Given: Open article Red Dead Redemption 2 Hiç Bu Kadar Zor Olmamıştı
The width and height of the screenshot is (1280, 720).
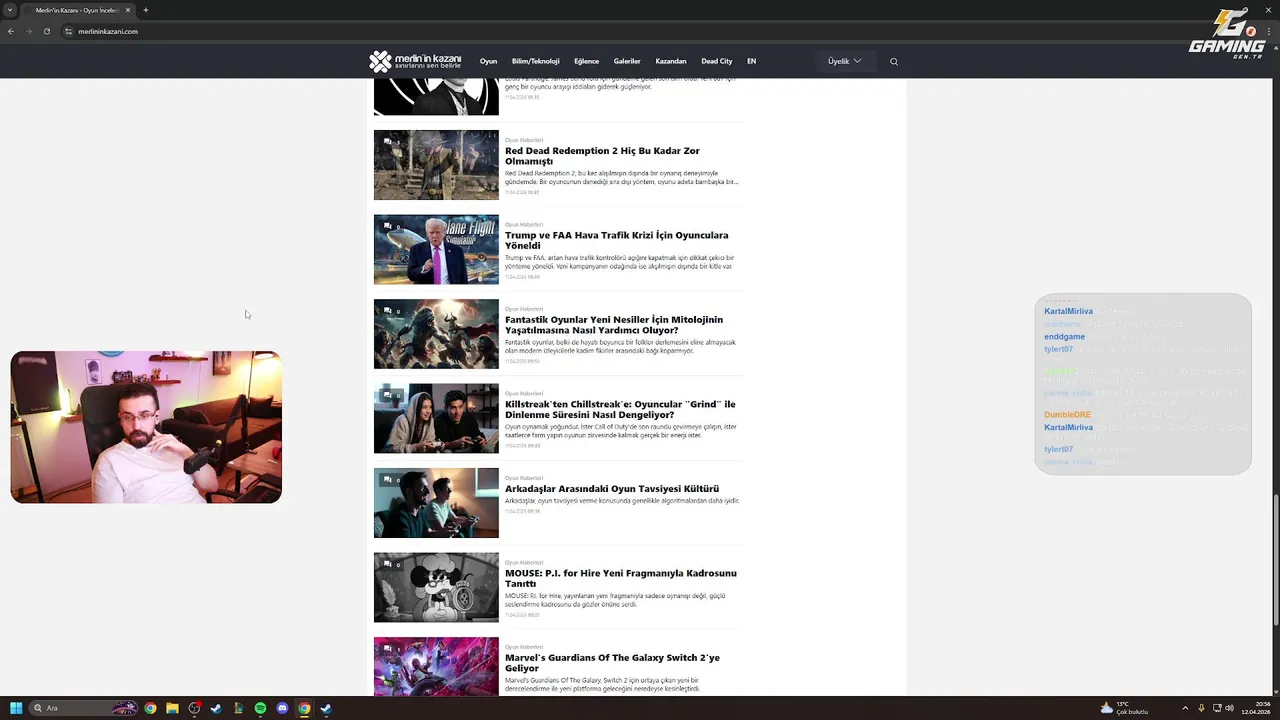Looking at the screenshot, I should [602, 156].
